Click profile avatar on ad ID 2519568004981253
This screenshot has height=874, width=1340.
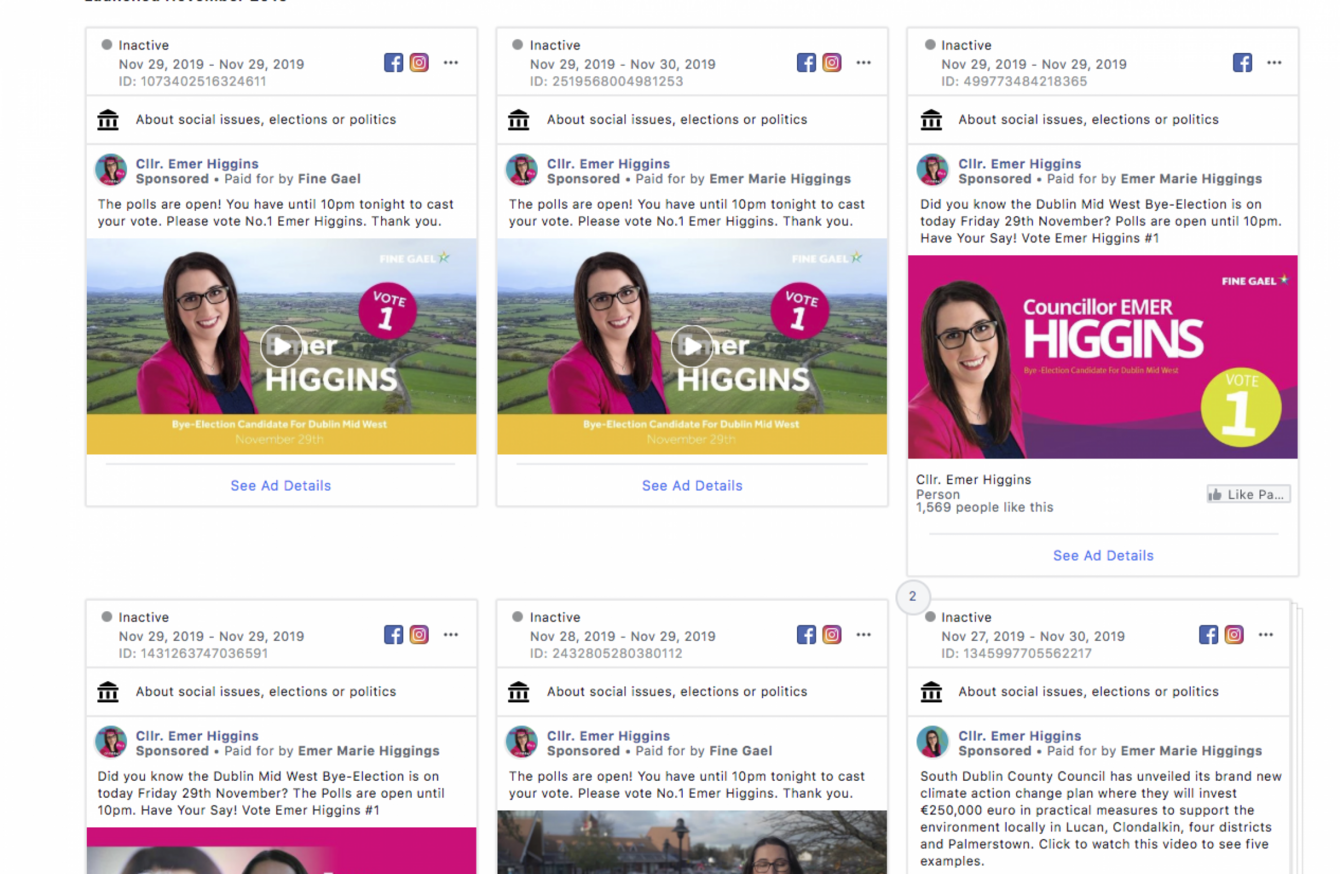pos(522,170)
